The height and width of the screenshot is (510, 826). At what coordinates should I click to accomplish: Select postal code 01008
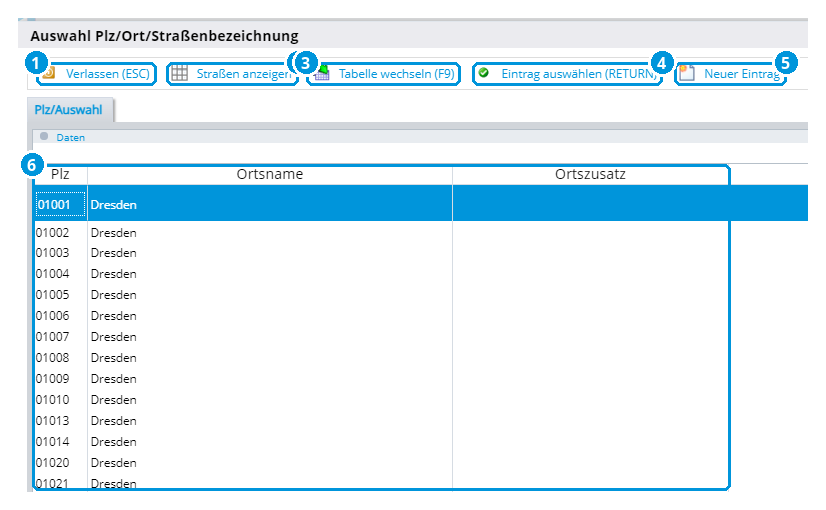pyautogui.click(x=53, y=358)
